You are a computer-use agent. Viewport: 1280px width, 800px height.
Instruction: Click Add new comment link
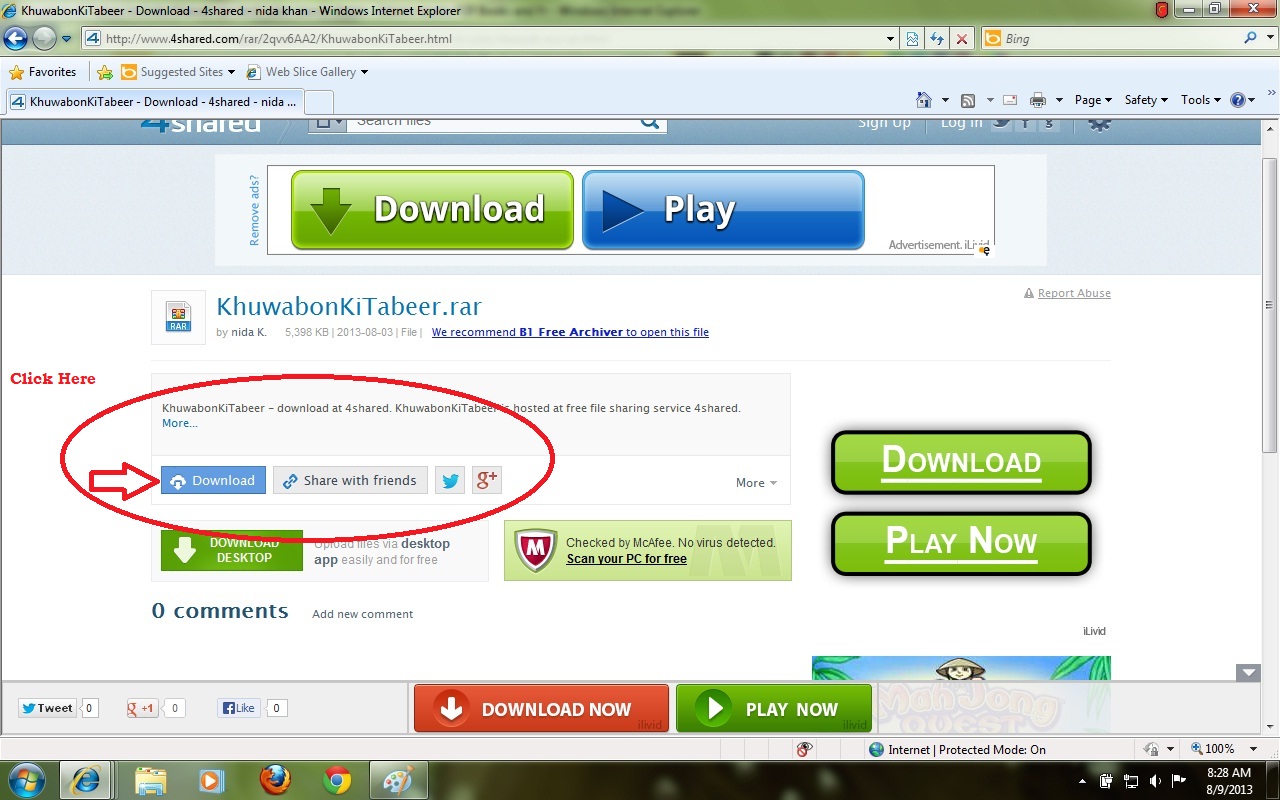tap(362, 614)
